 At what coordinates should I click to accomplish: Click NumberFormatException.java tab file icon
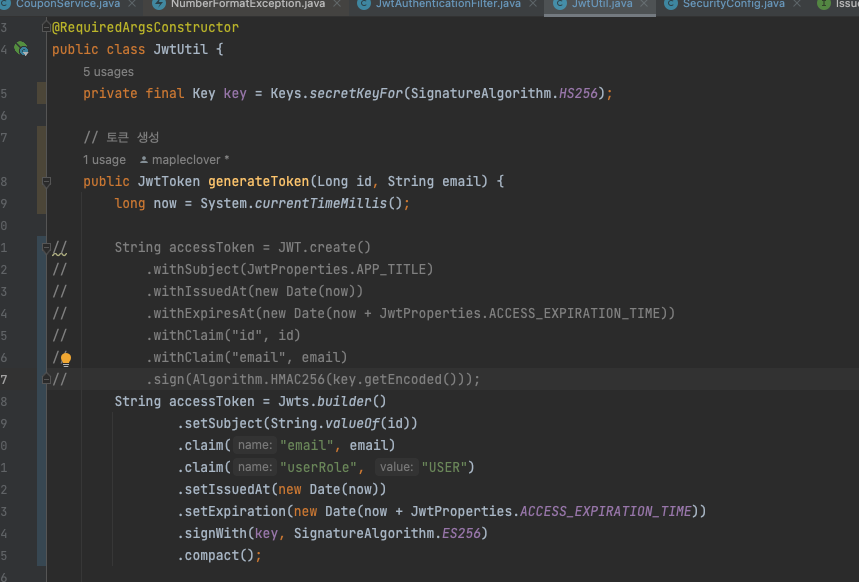[x=159, y=4]
